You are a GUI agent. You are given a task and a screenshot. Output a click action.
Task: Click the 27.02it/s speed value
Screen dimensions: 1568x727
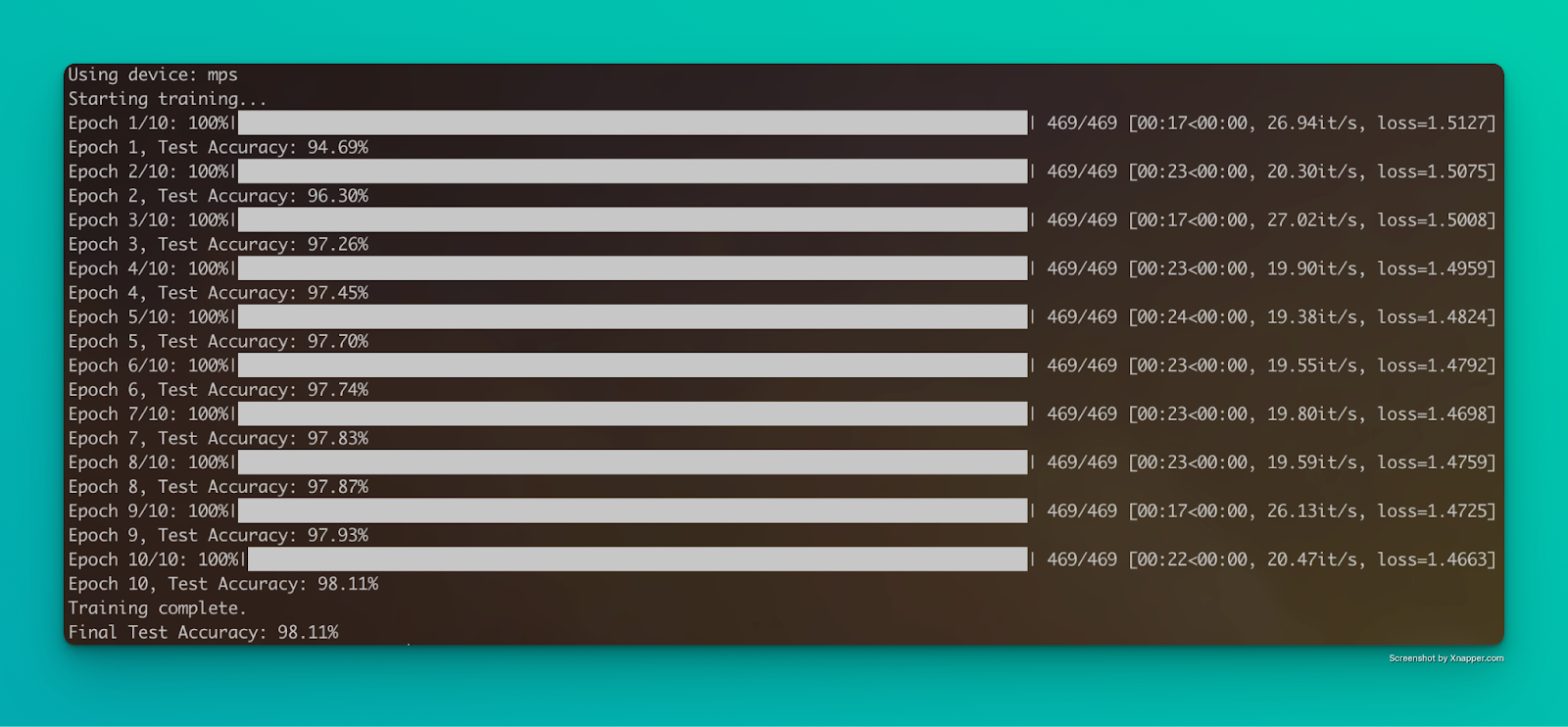[1313, 219]
